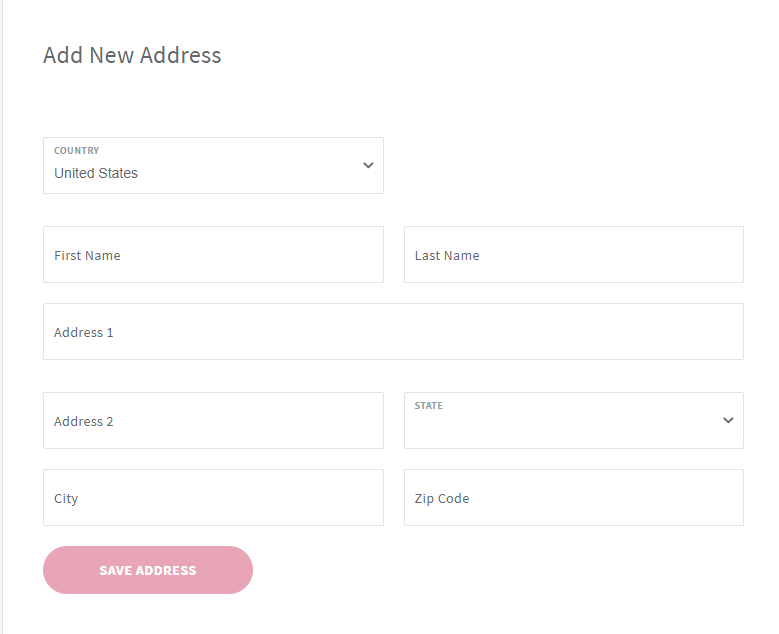Select the United States value text
This screenshot has height=634, width=779.
tap(96, 173)
